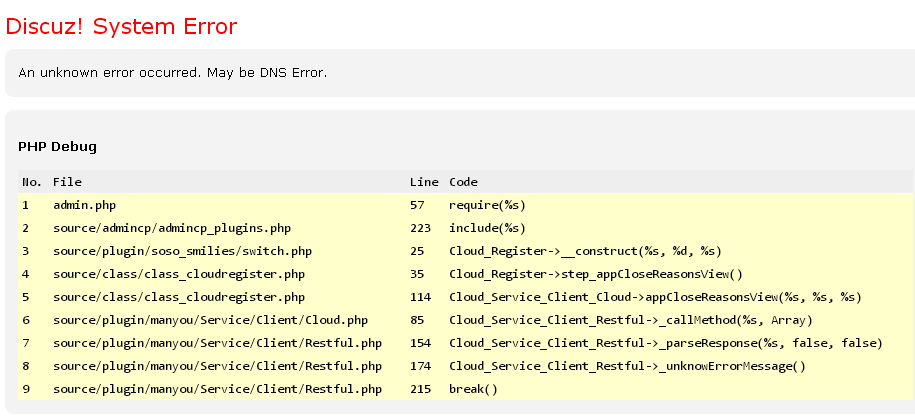Select the code 'break()'
Screen dimensions: 915x417
point(473,389)
